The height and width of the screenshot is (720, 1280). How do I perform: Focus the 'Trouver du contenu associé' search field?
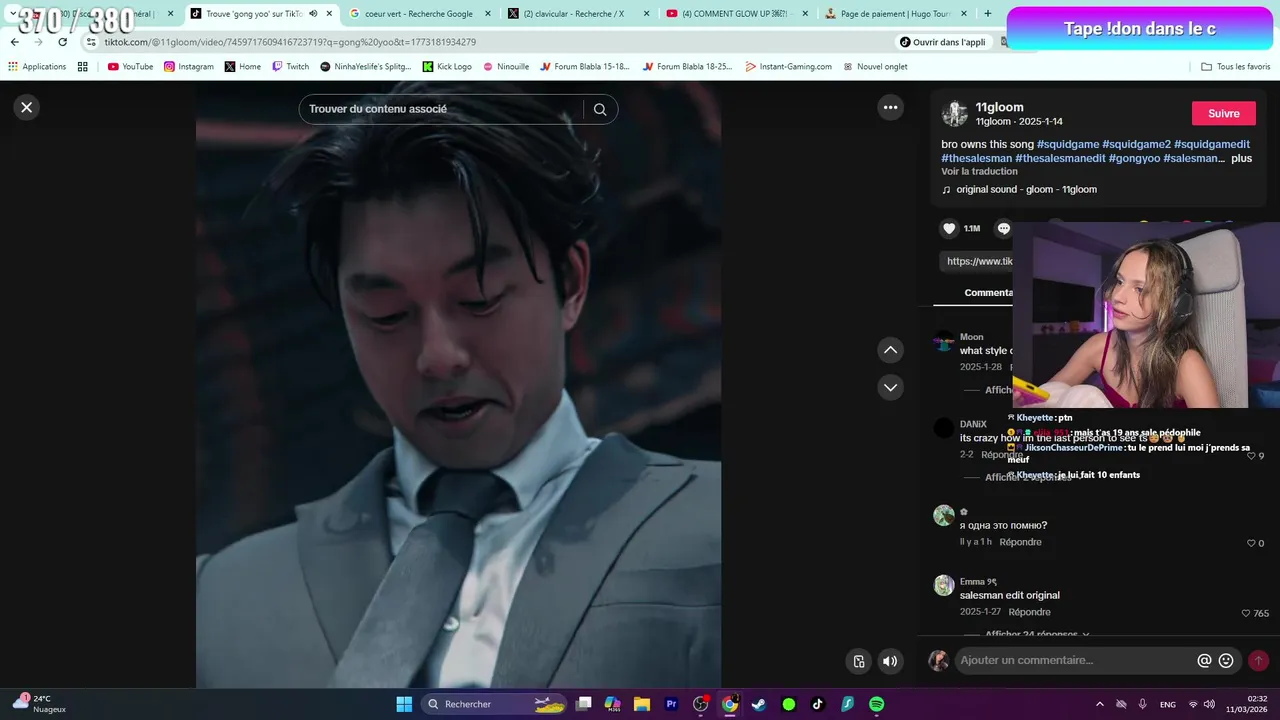[440, 109]
